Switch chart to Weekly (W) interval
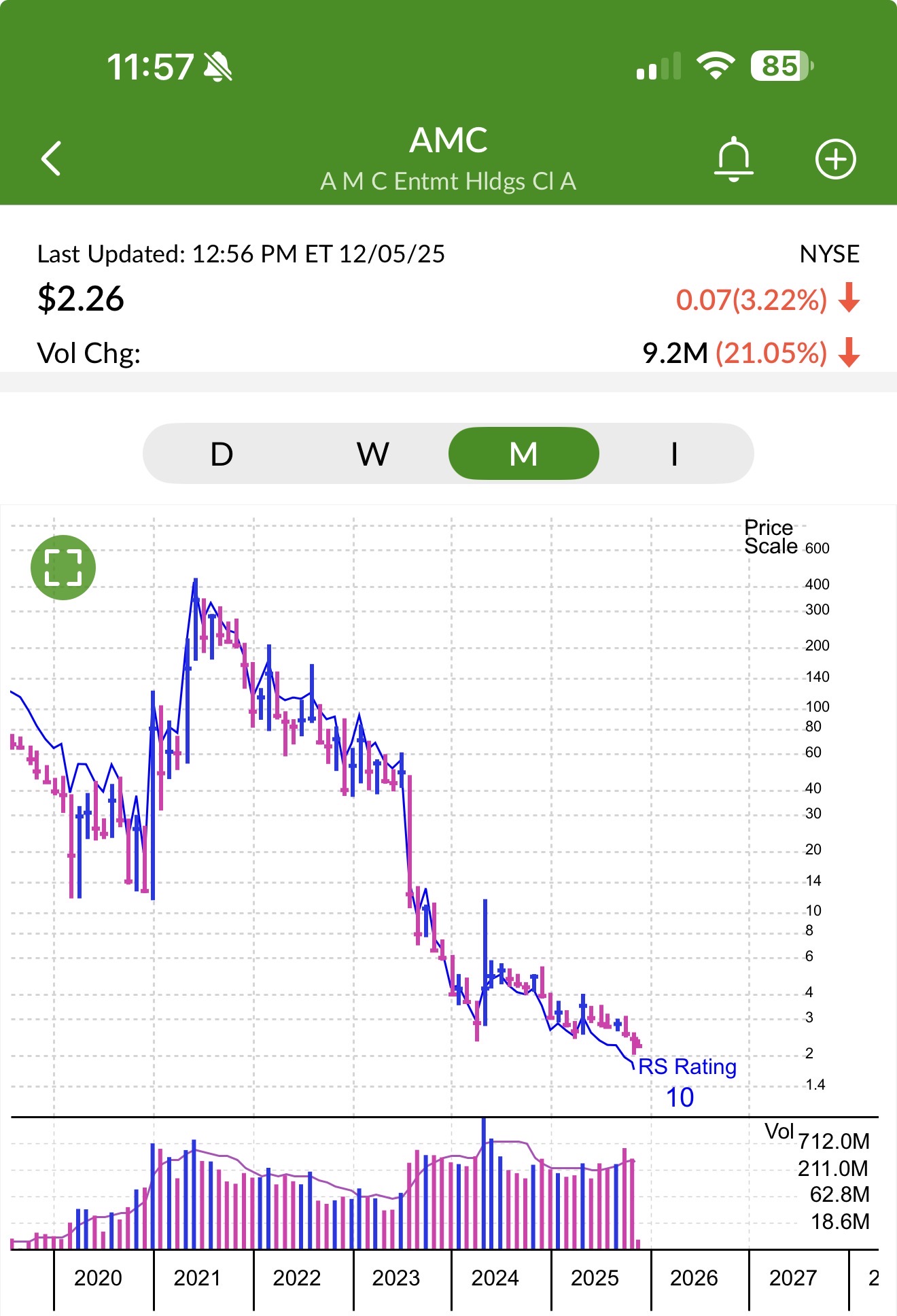897x1316 pixels. click(x=372, y=453)
